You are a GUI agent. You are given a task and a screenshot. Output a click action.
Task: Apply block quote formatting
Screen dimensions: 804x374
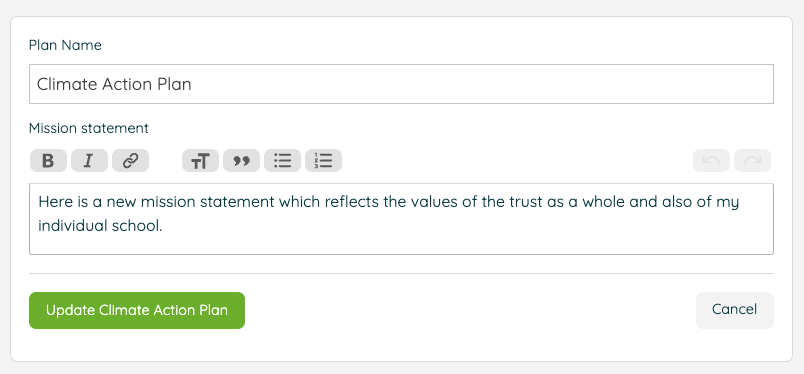tap(241, 161)
